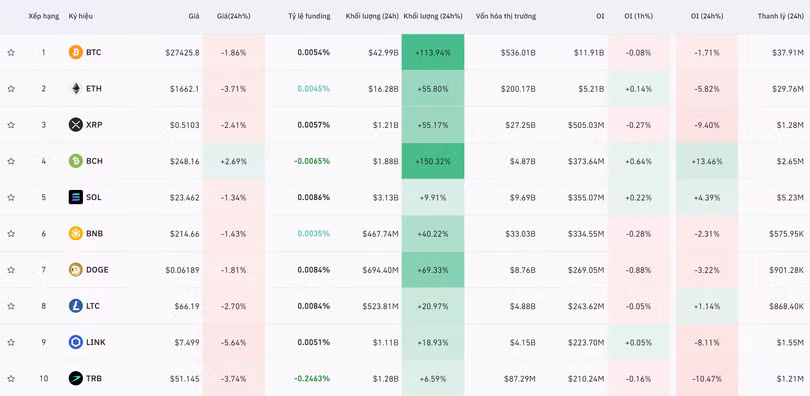Screen dimensions: 810x396
Task: Favorite BTC with its star icon
Action: 11,53
